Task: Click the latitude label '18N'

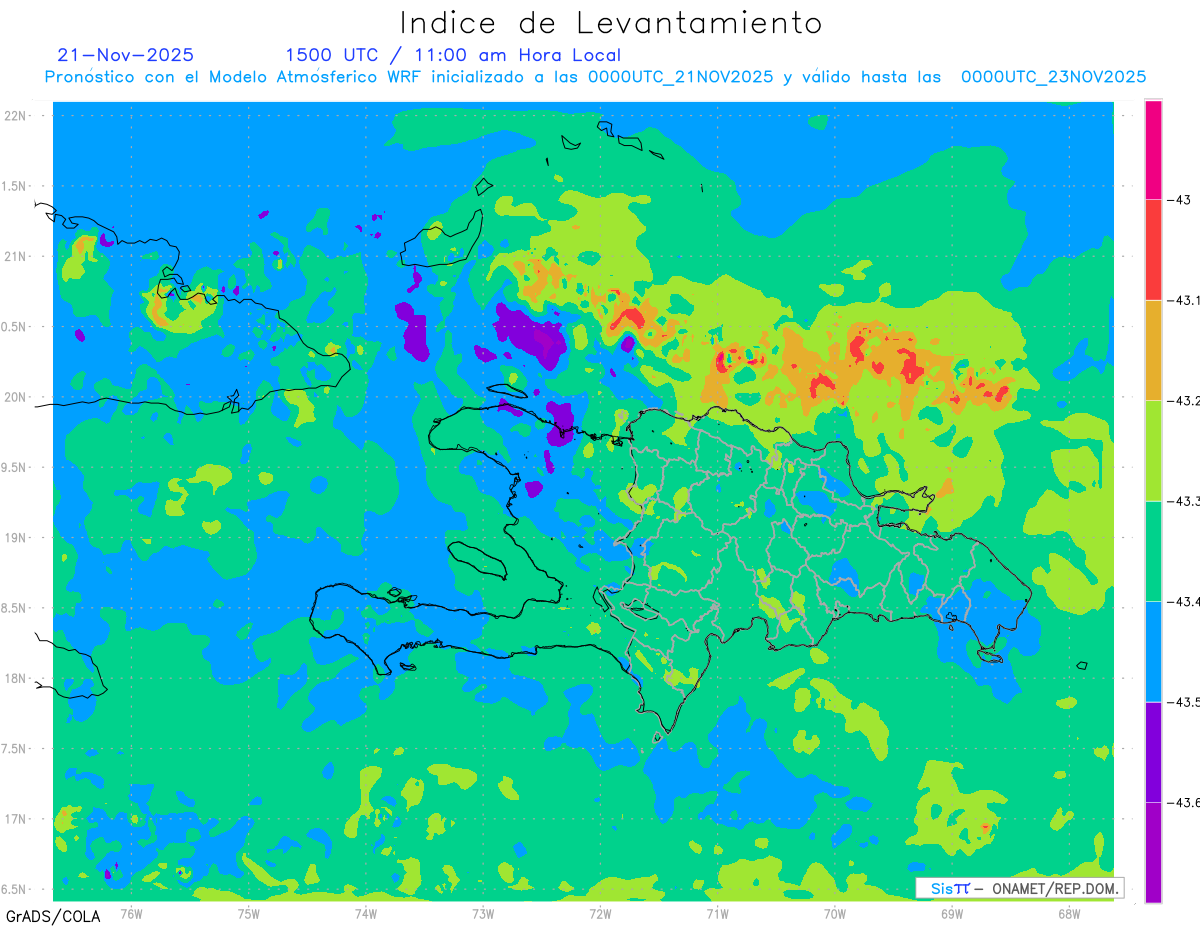Action: (15, 679)
